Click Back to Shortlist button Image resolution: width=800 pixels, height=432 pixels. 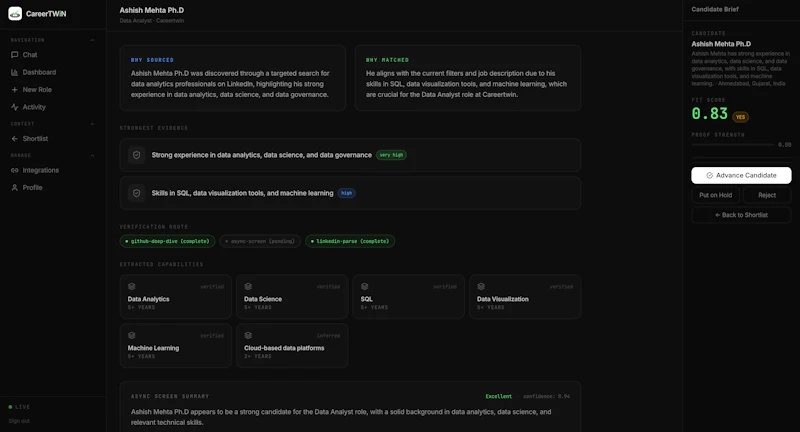pos(741,215)
